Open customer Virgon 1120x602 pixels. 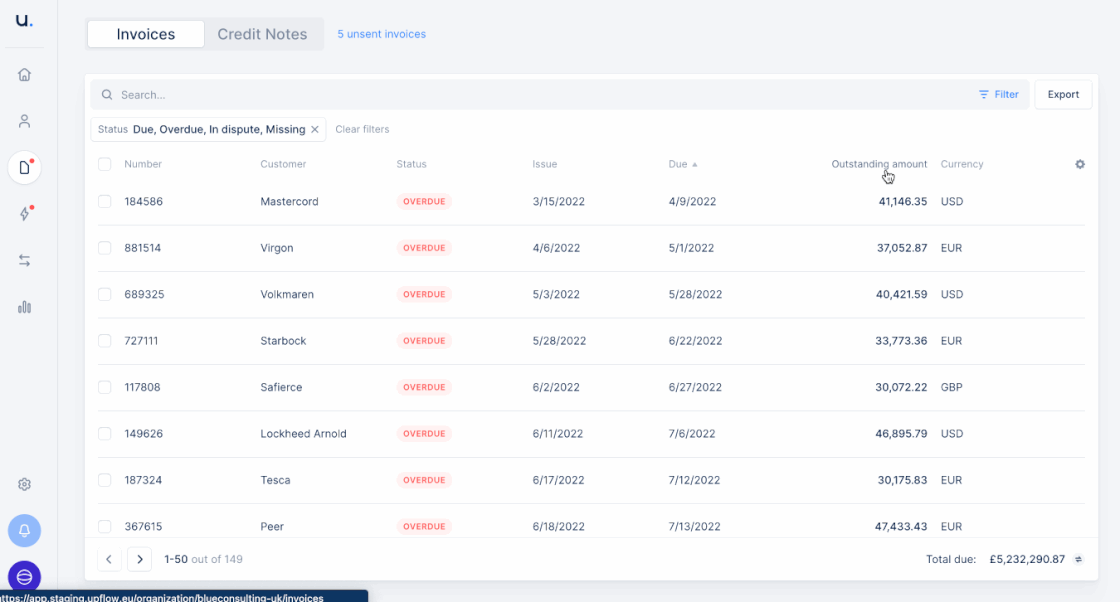[276, 248]
